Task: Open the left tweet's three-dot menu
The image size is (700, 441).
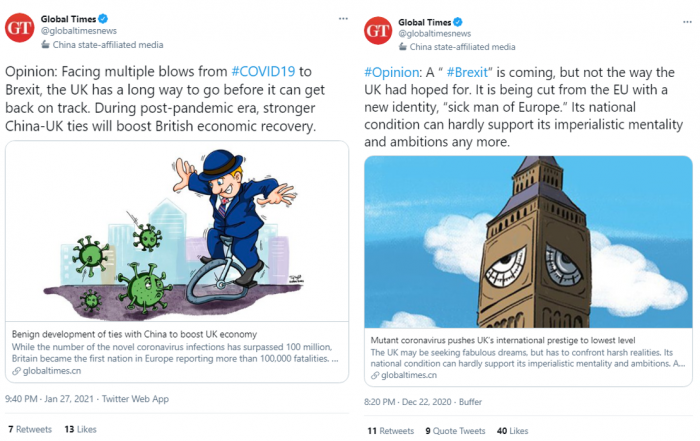Action: 343,19
